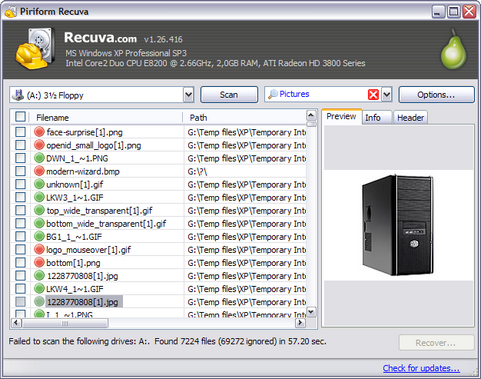This screenshot has height=379, width=481.
Task: Click the horizontal scrollbar left arrow
Action: [16, 323]
